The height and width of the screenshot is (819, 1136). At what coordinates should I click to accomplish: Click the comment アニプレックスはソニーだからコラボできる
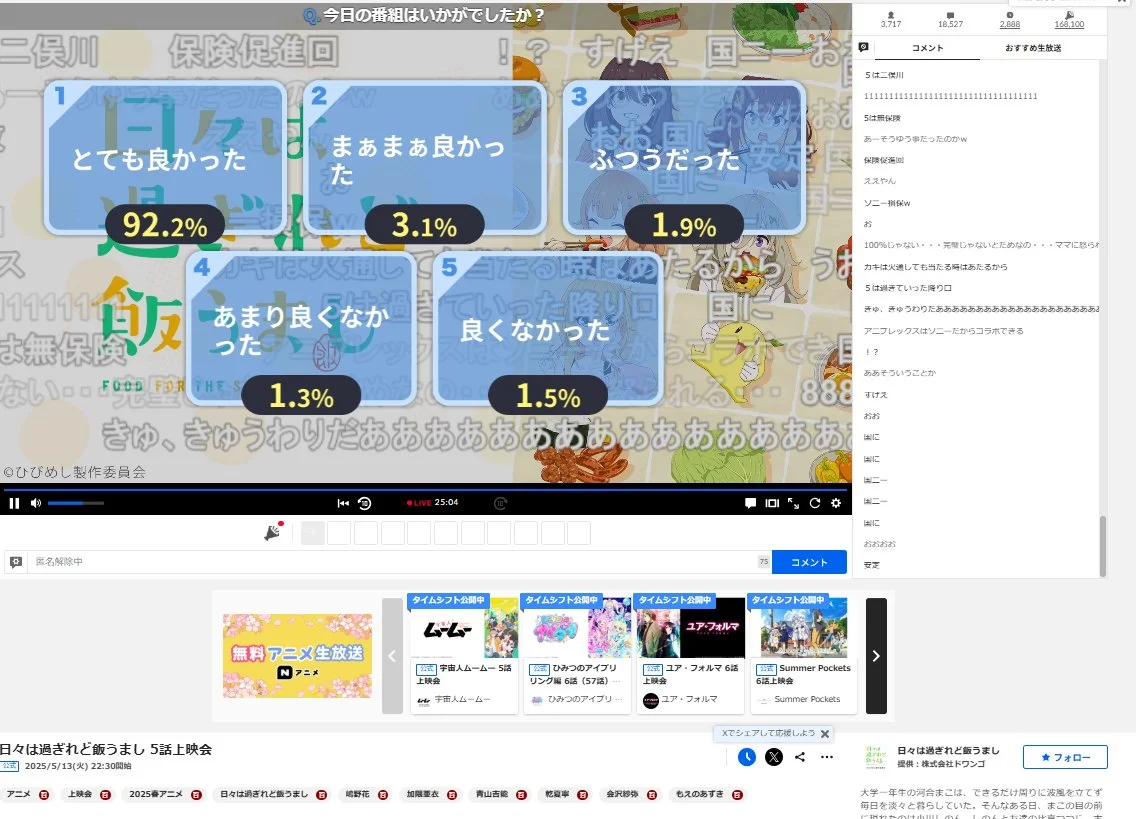point(943,330)
